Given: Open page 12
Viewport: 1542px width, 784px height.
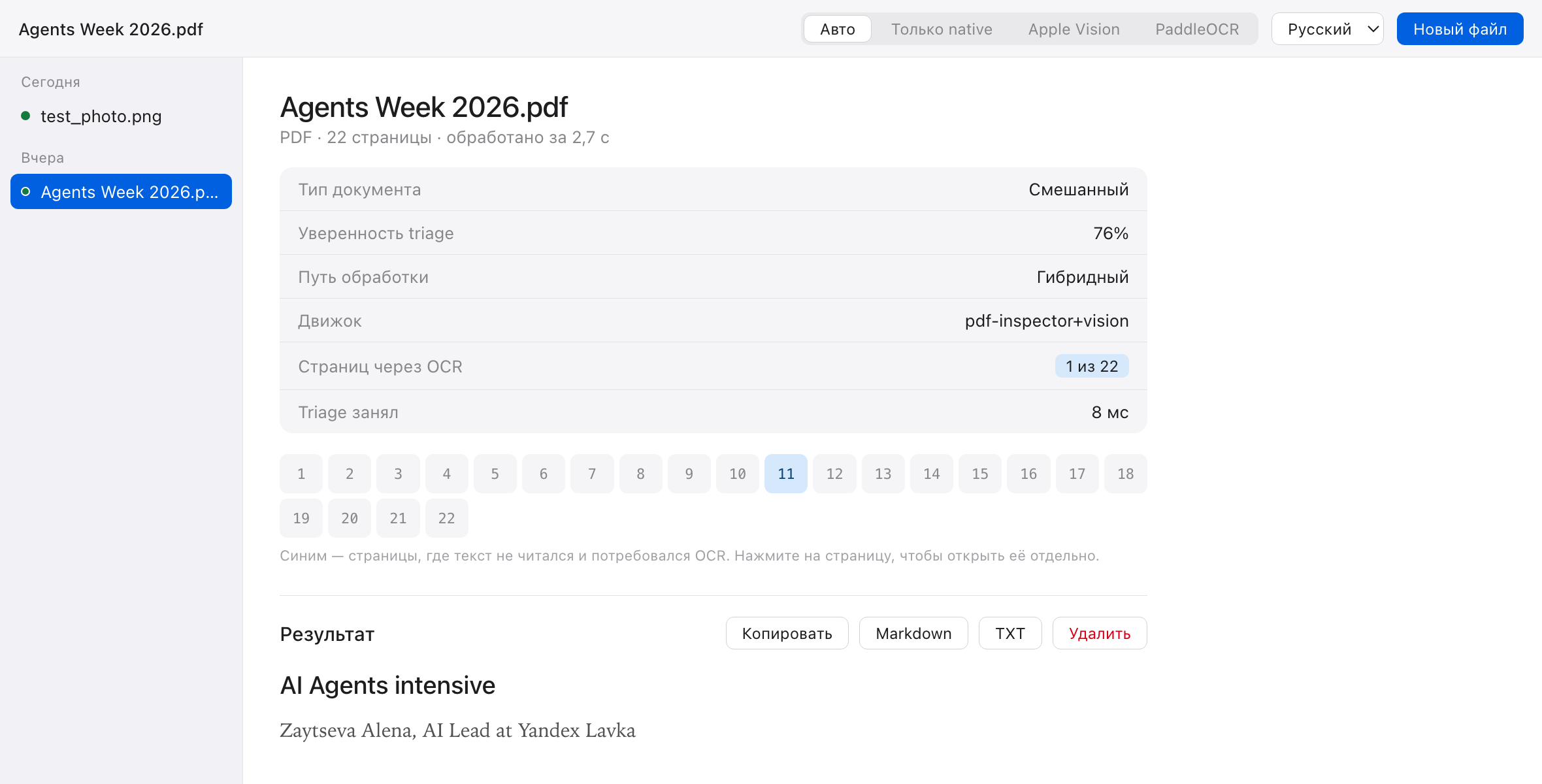Looking at the screenshot, I should [x=834, y=474].
